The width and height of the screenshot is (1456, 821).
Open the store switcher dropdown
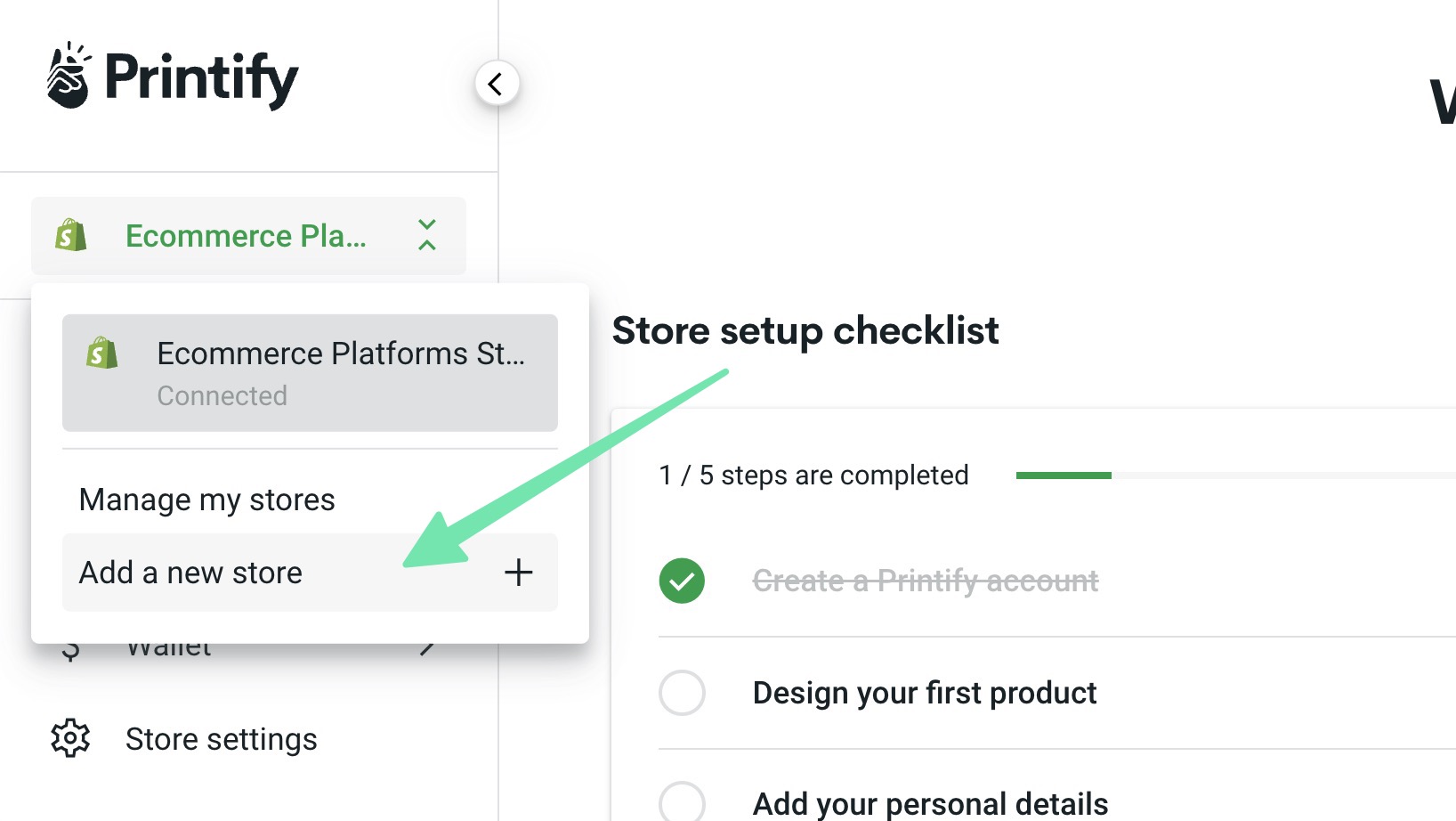[247, 236]
